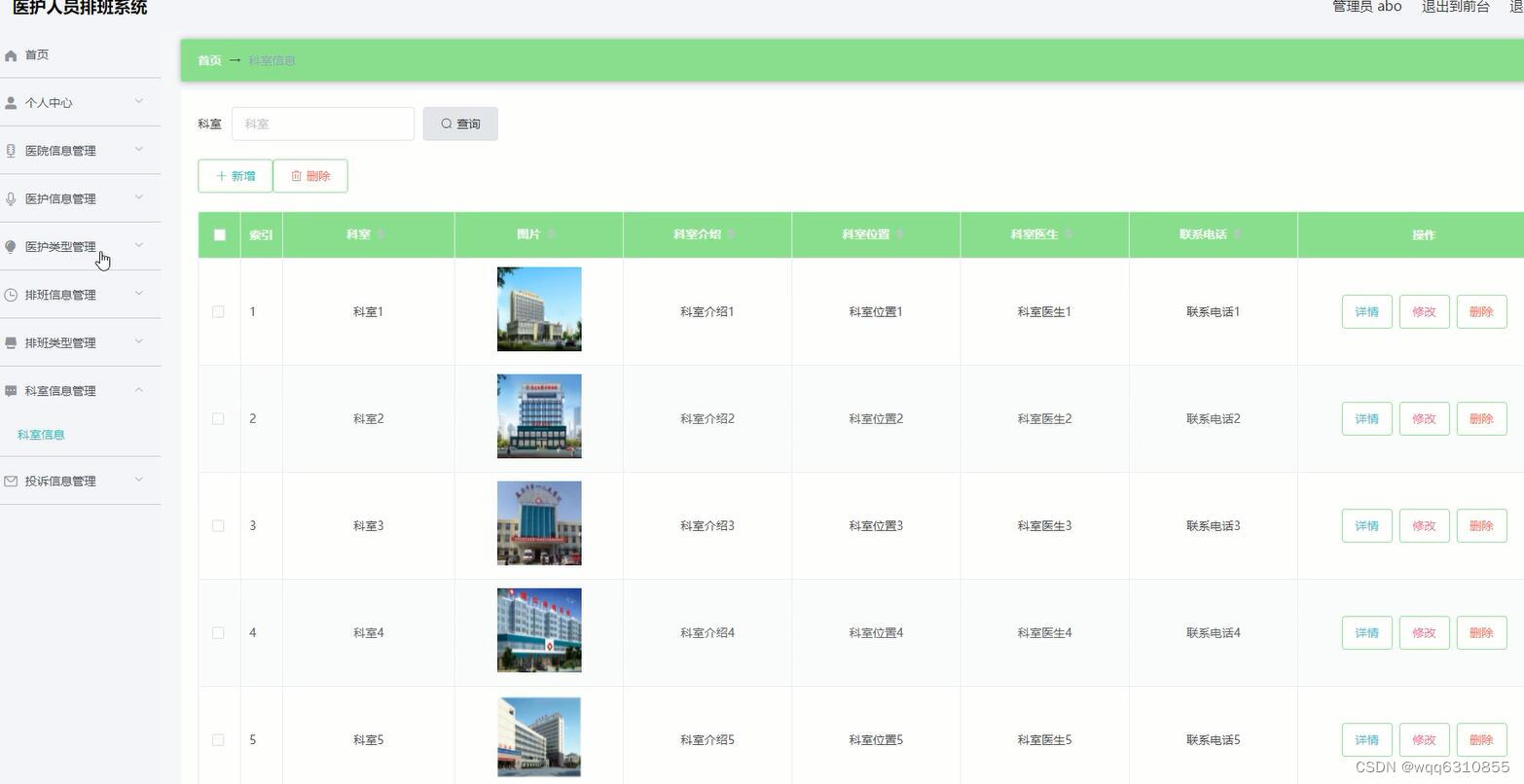Click 首页 in the breadcrumb bar
The image size is (1524, 784).
[x=209, y=60]
